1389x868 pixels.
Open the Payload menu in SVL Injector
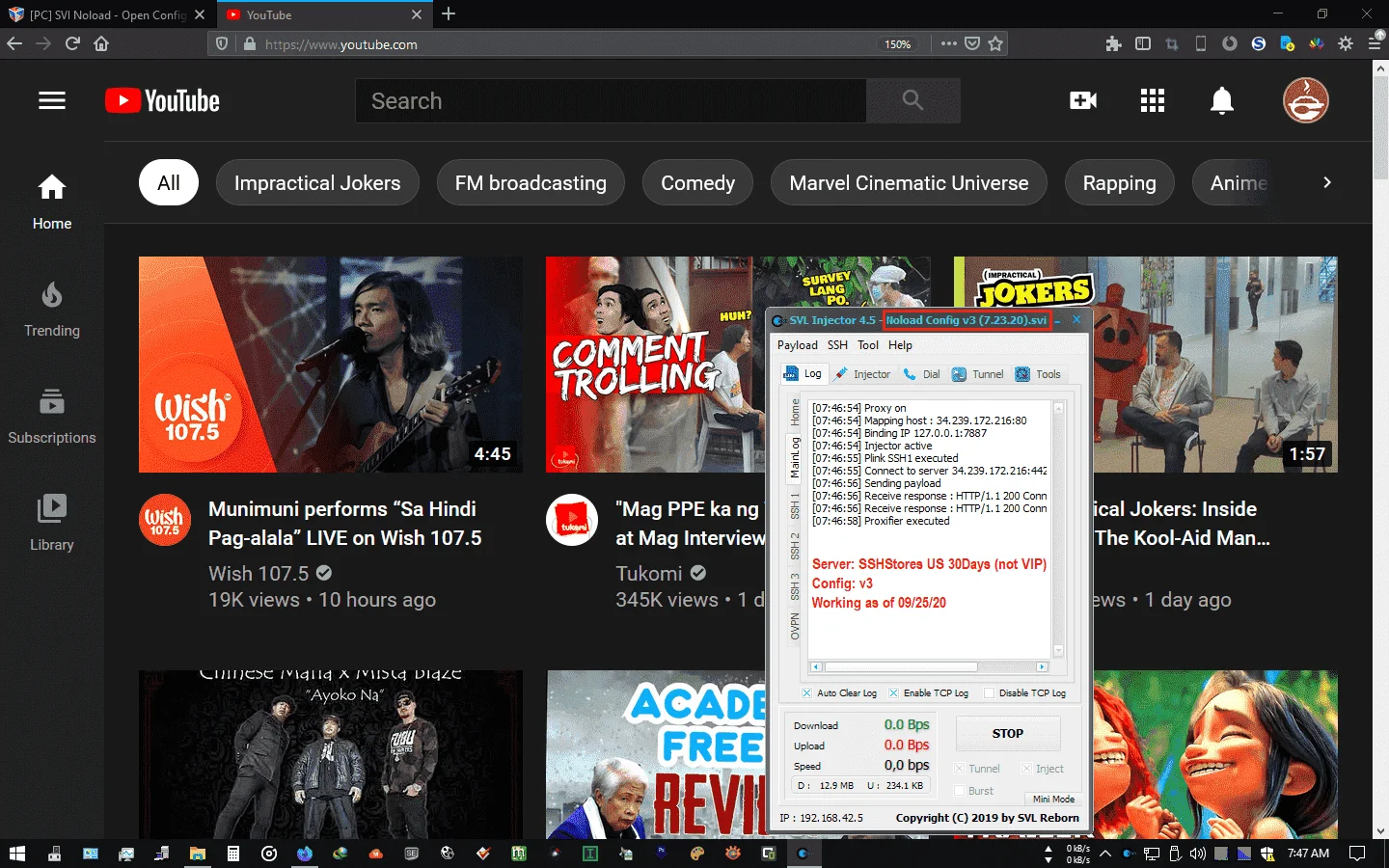[x=798, y=345]
